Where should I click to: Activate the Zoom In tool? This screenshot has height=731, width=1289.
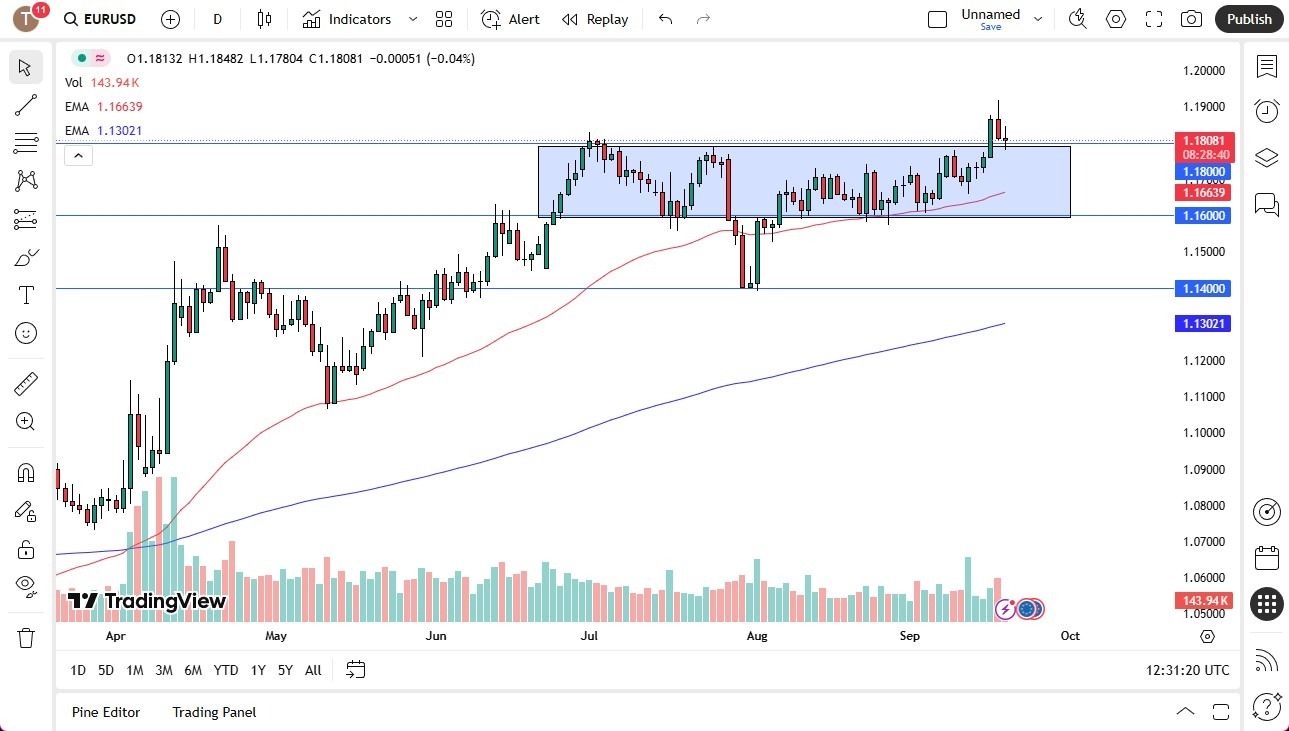tap(25, 421)
